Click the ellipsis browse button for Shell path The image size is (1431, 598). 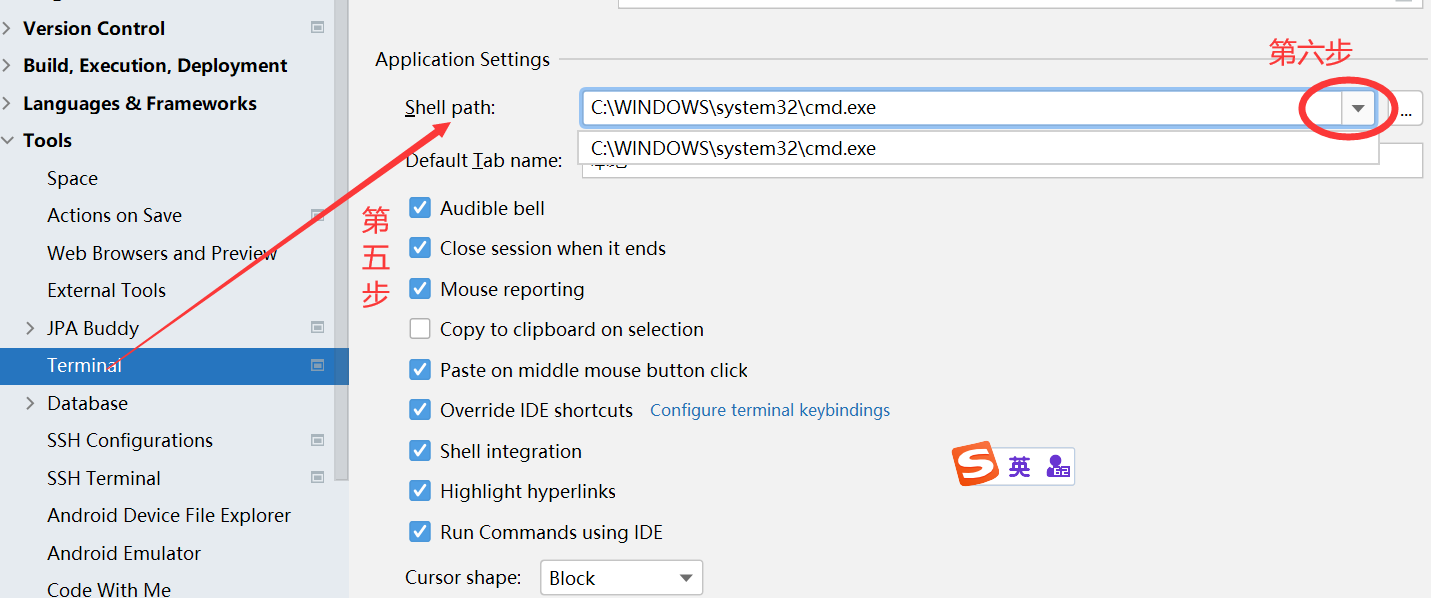[1406, 108]
